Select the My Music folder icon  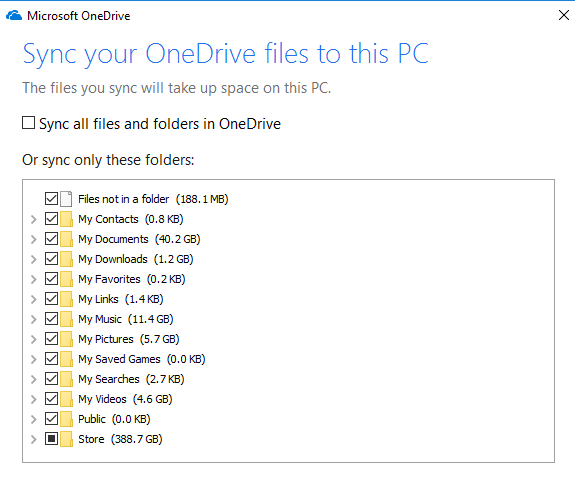point(66,319)
